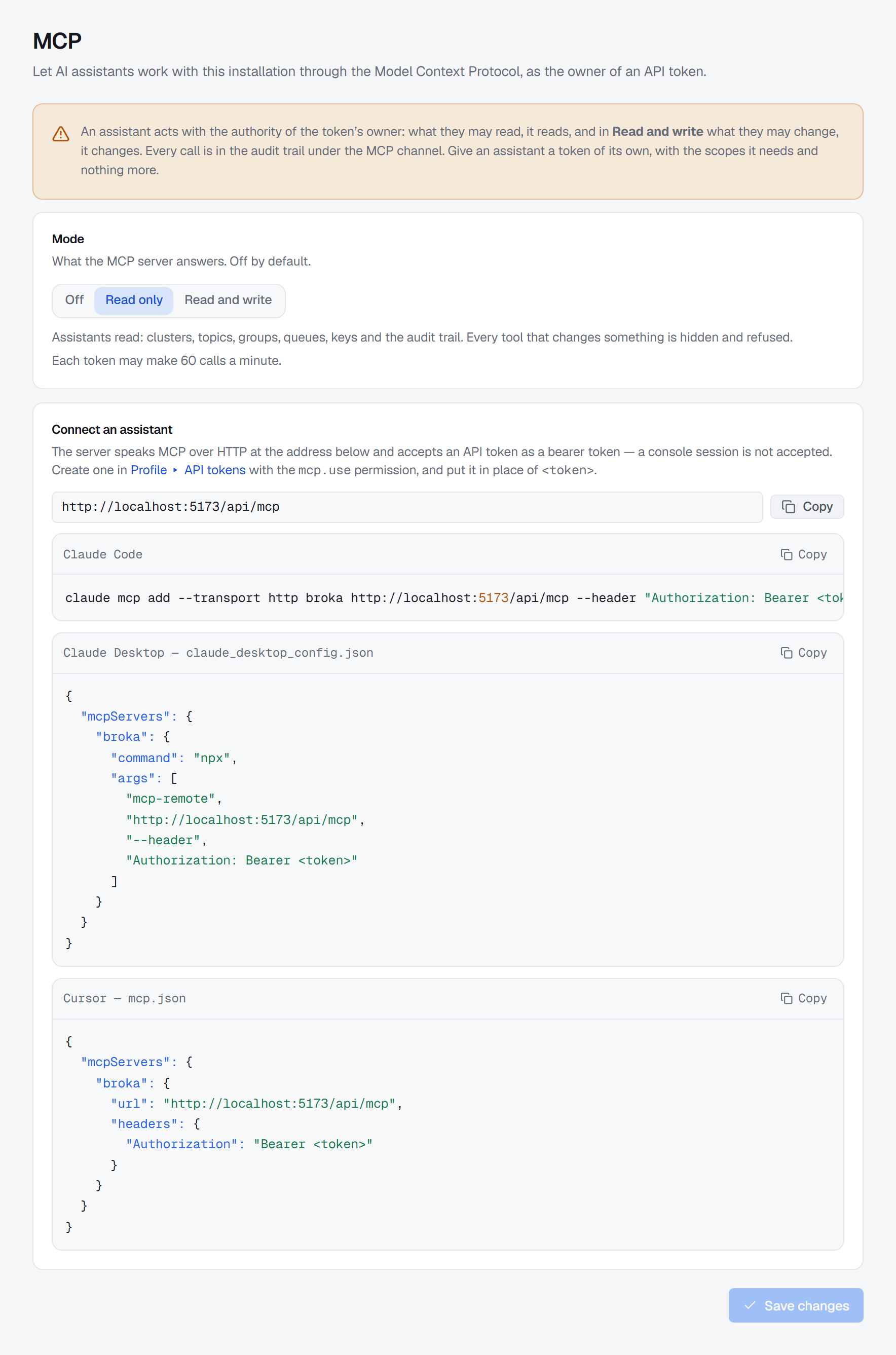Click the "Claude Desktop — claude_desktop_config.json" title
This screenshot has width=896, height=1355.
pos(218,653)
